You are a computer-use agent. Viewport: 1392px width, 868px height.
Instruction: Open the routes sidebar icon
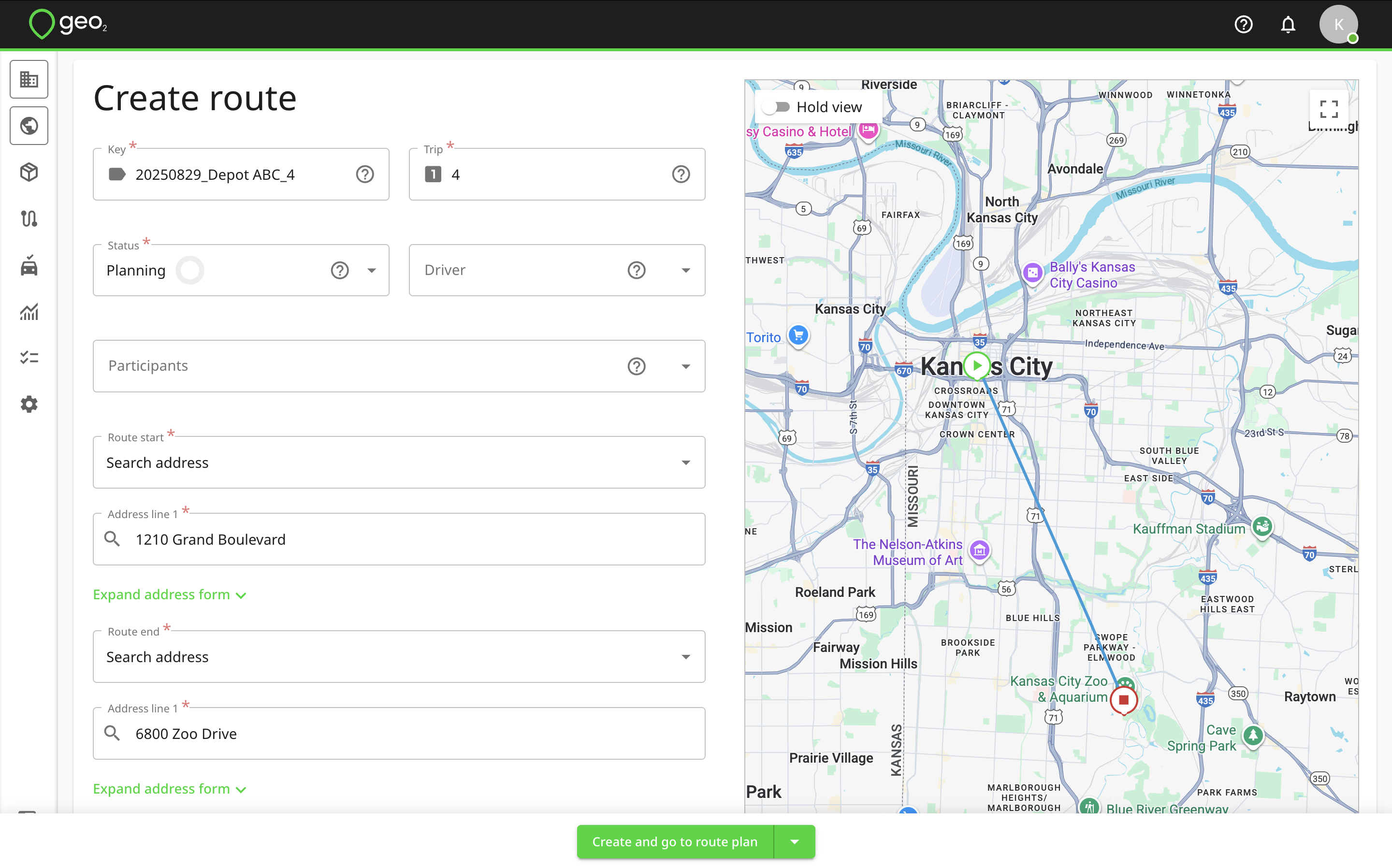(29, 219)
